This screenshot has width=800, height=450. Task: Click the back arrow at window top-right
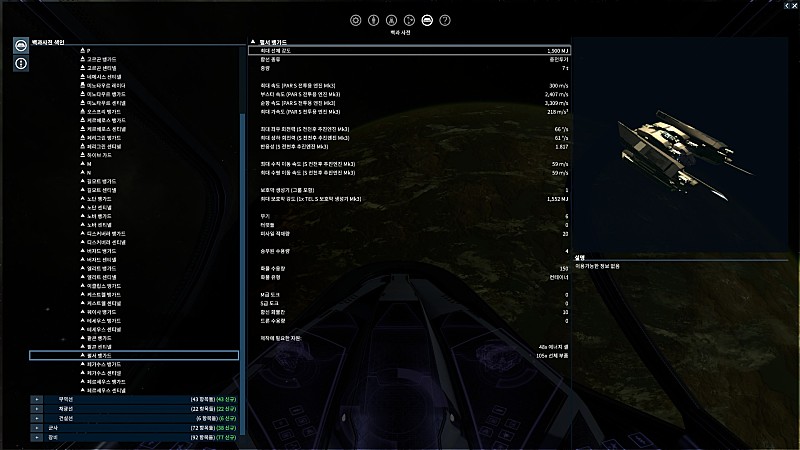[787, 5]
